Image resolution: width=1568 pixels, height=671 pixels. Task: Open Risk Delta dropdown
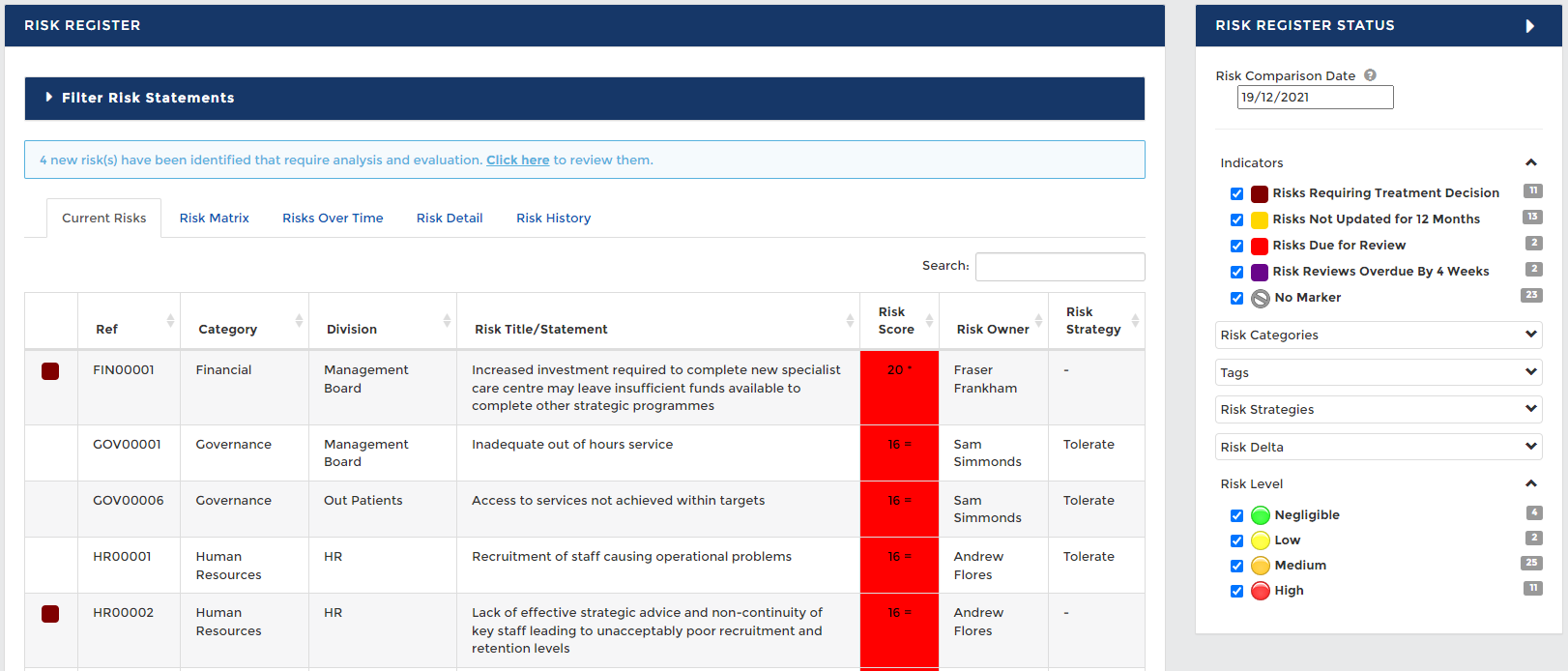1379,448
